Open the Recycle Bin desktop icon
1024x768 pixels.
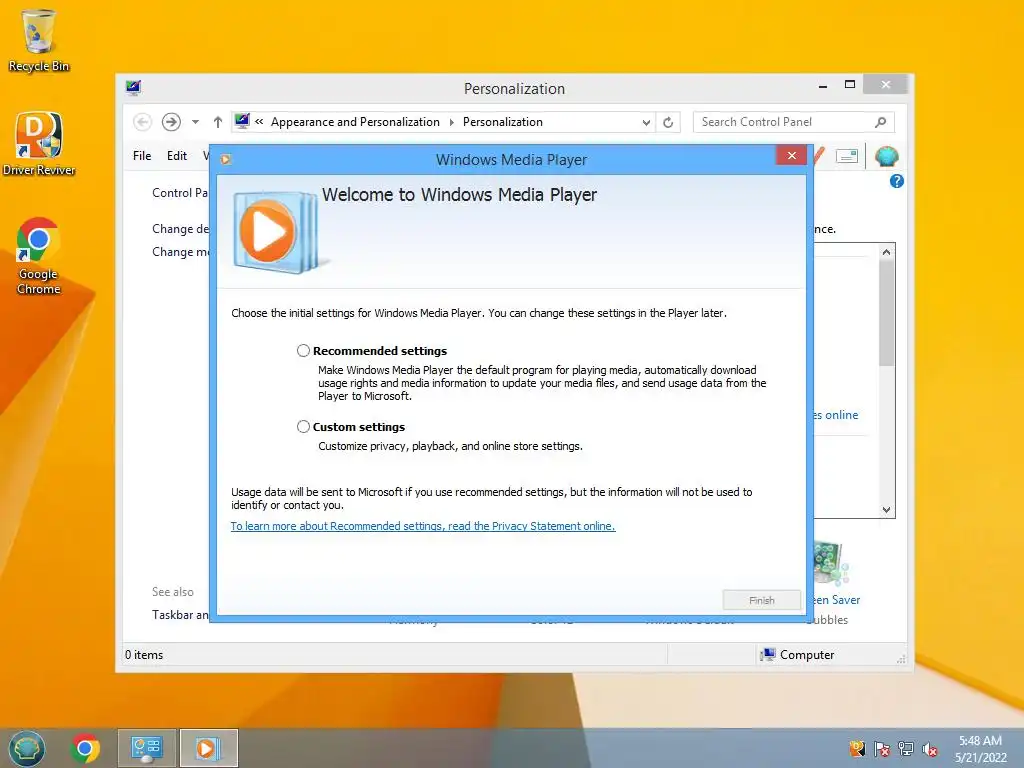(39, 40)
